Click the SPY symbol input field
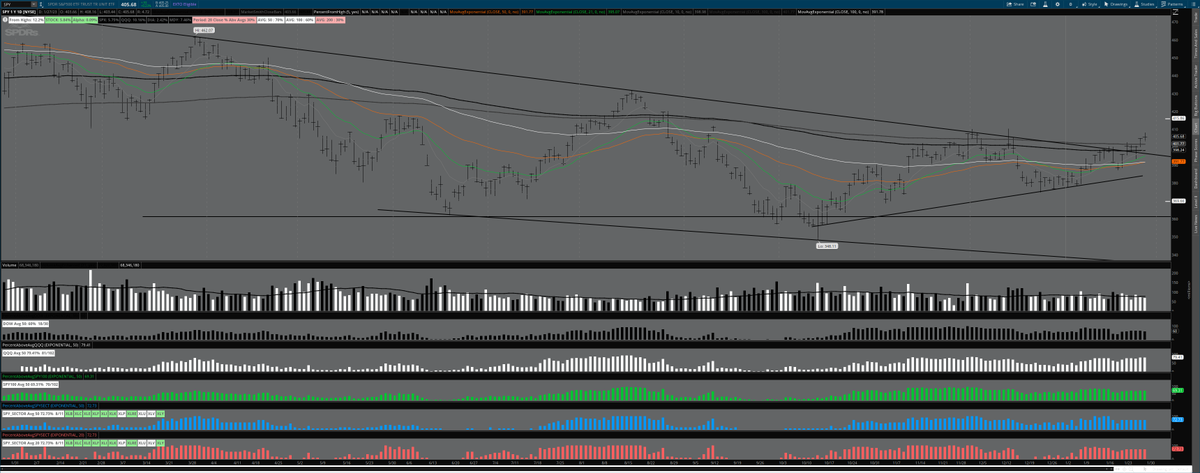Screen dimensions: 1200x473 pyautogui.click(x=18, y=4)
